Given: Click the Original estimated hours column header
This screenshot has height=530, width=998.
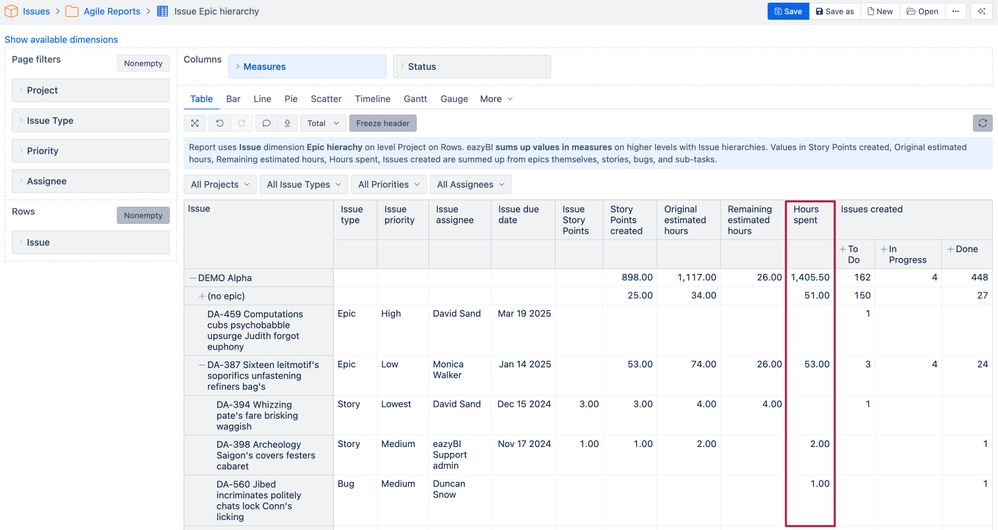Looking at the screenshot, I should coord(689,220).
